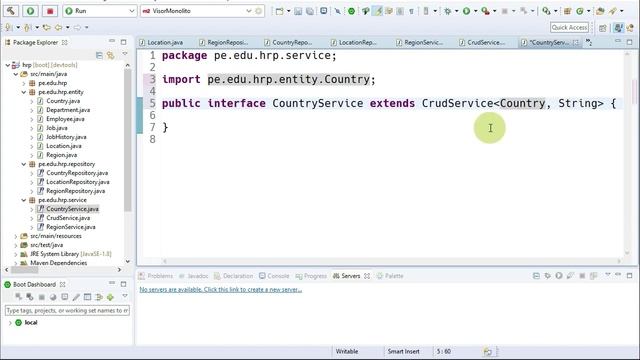The width and height of the screenshot is (640, 360).
Task: Toggle Show Whitespace Characters pilcrow icon
Action: [411, 11]
